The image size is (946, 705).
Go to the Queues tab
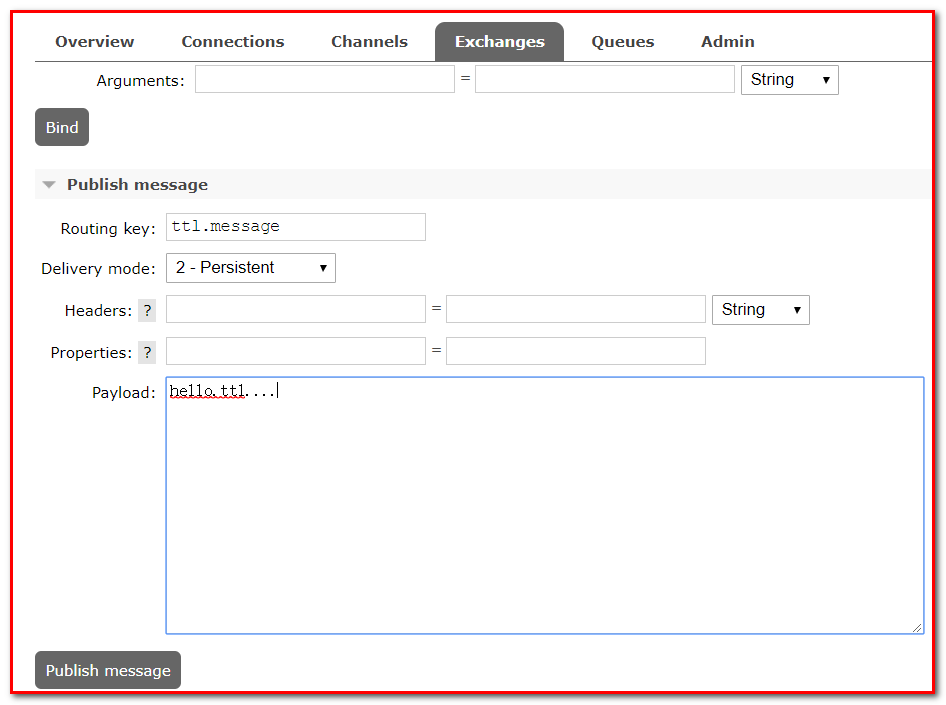[622, 42]
